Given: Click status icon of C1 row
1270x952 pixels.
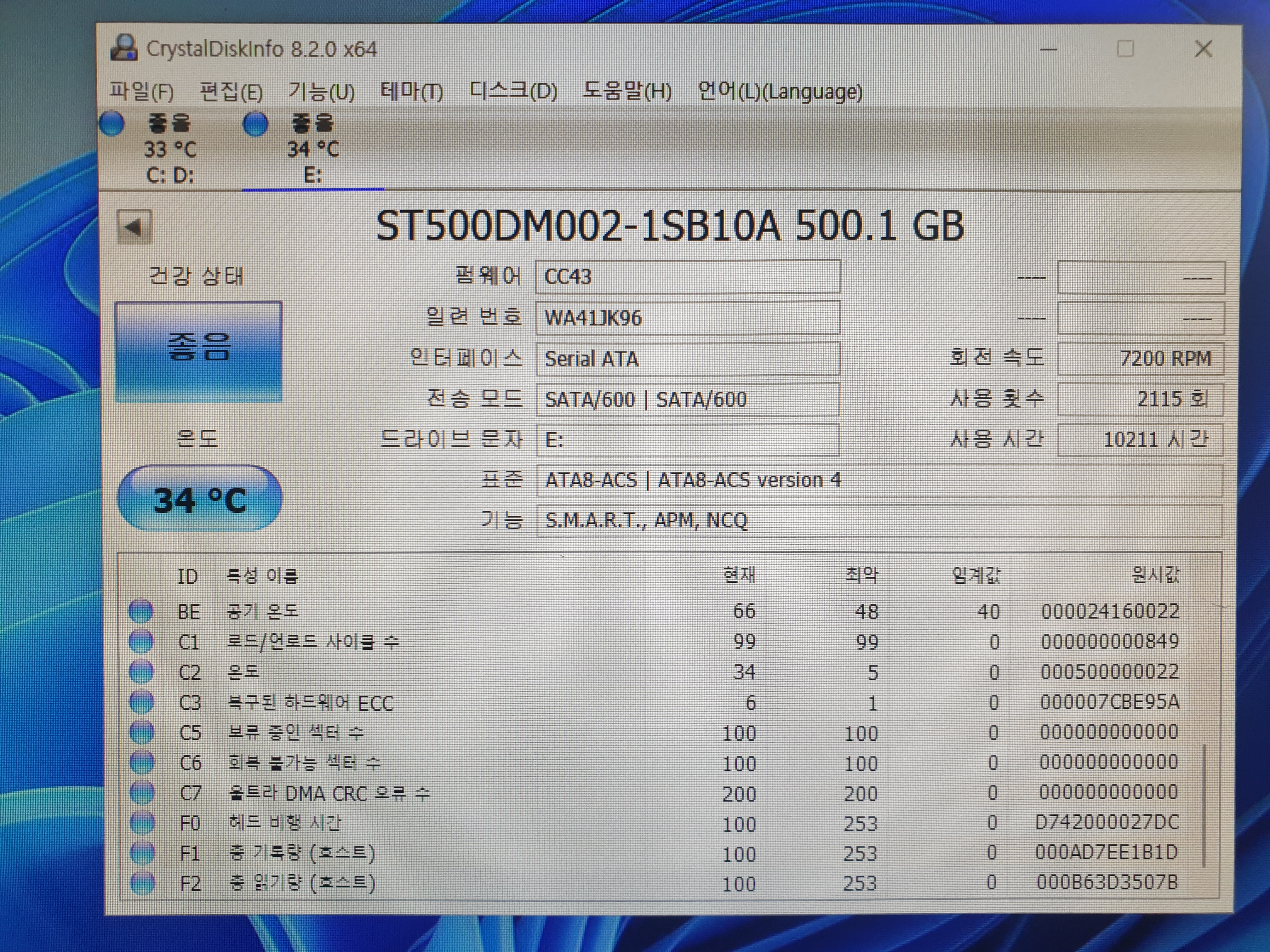Looking at the screenshot, I should [141, 641].
